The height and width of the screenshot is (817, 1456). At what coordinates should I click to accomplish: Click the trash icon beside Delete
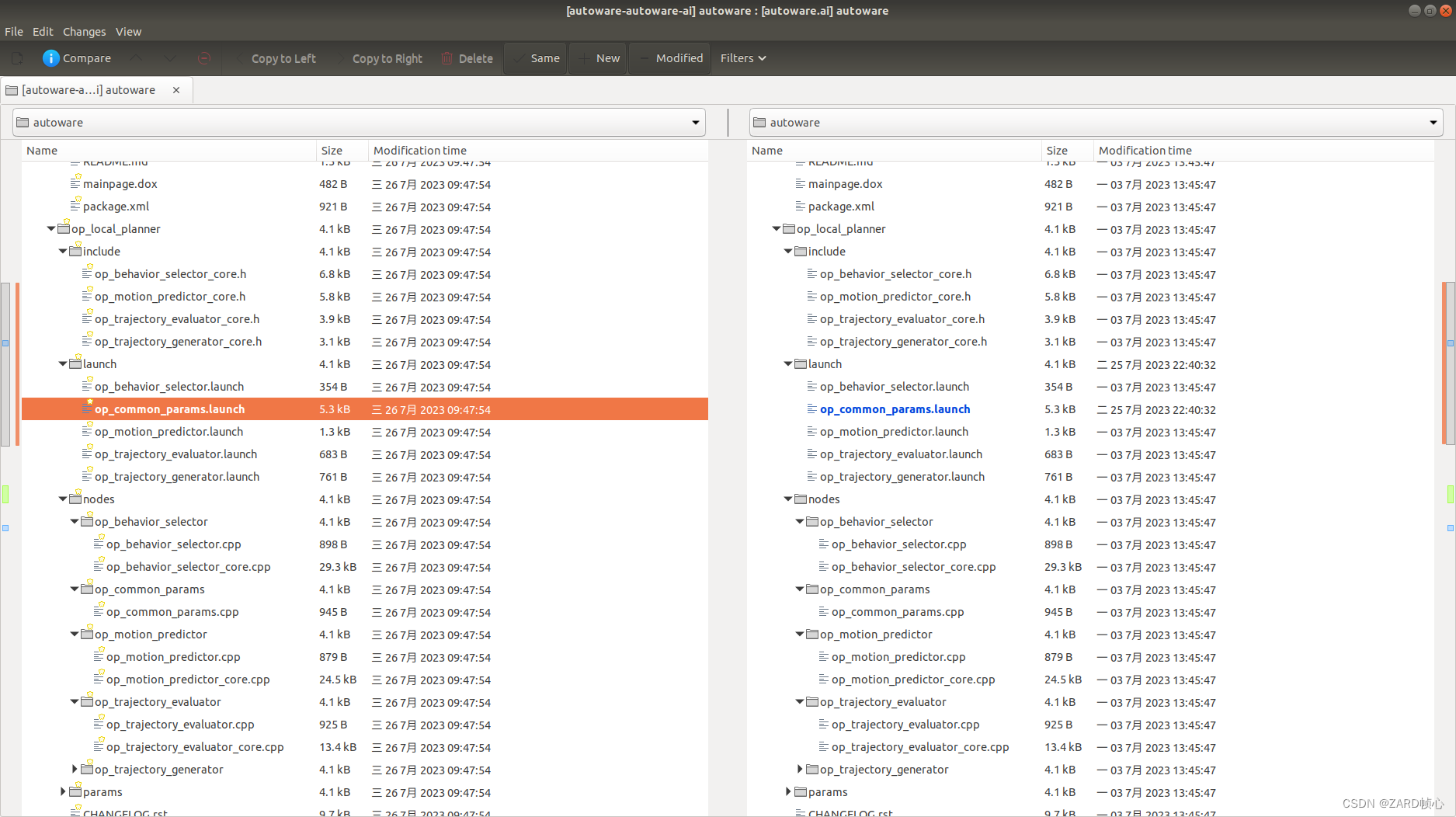pos(447,58)
